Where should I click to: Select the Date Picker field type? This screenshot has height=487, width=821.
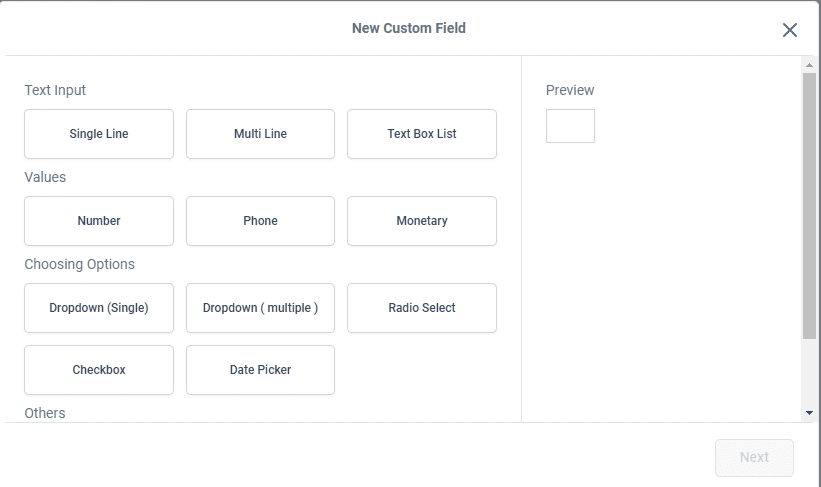point(260,370)
